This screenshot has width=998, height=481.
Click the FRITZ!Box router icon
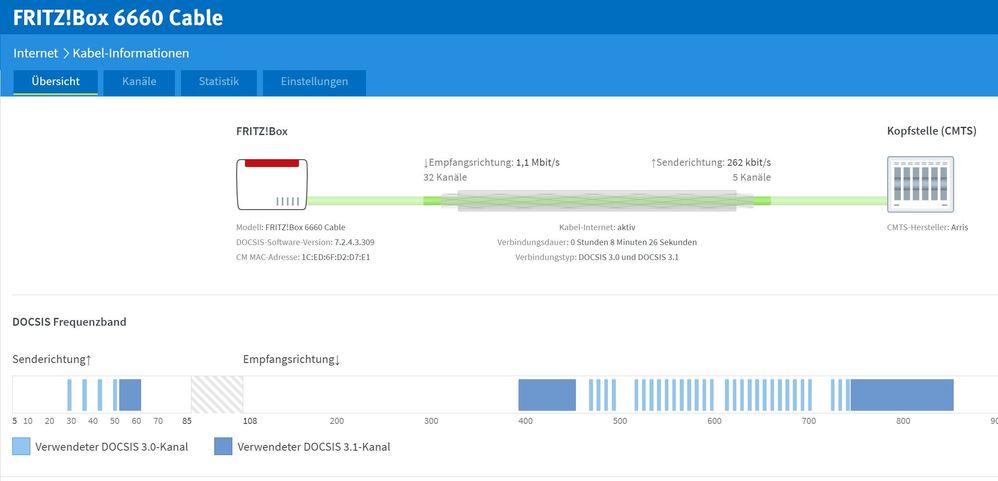tap(272, 185)
